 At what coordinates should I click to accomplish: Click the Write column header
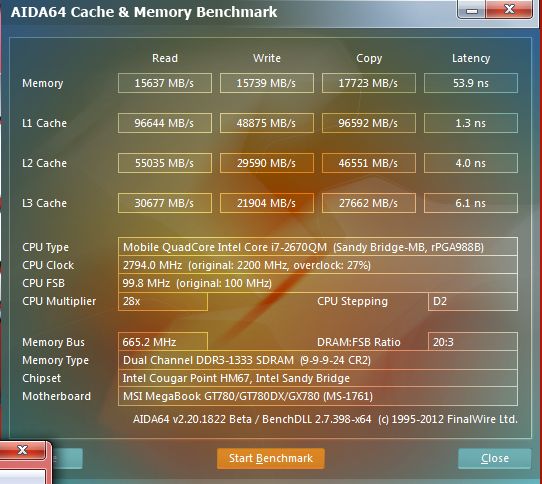pos(267,58)
